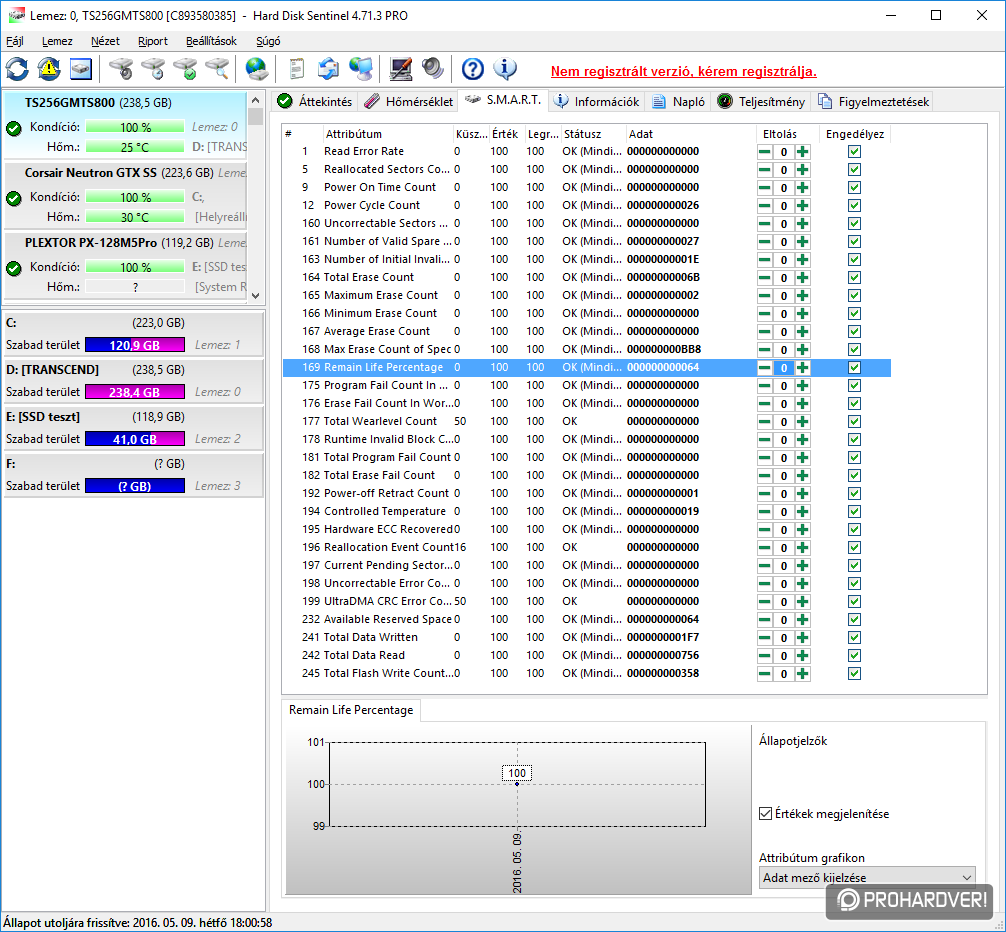Screen dimensions: 1006x932
Task: Open the Fájl menu
Action: click(x=15, y=41)
